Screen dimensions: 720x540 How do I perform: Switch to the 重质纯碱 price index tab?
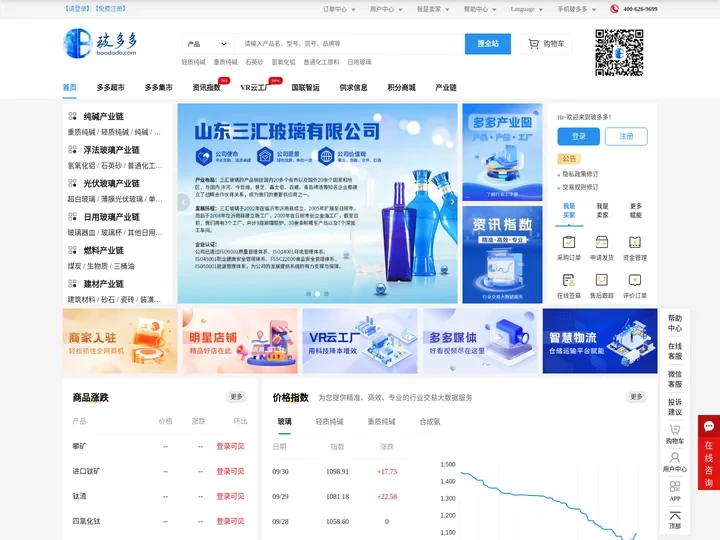pos(381,422)
